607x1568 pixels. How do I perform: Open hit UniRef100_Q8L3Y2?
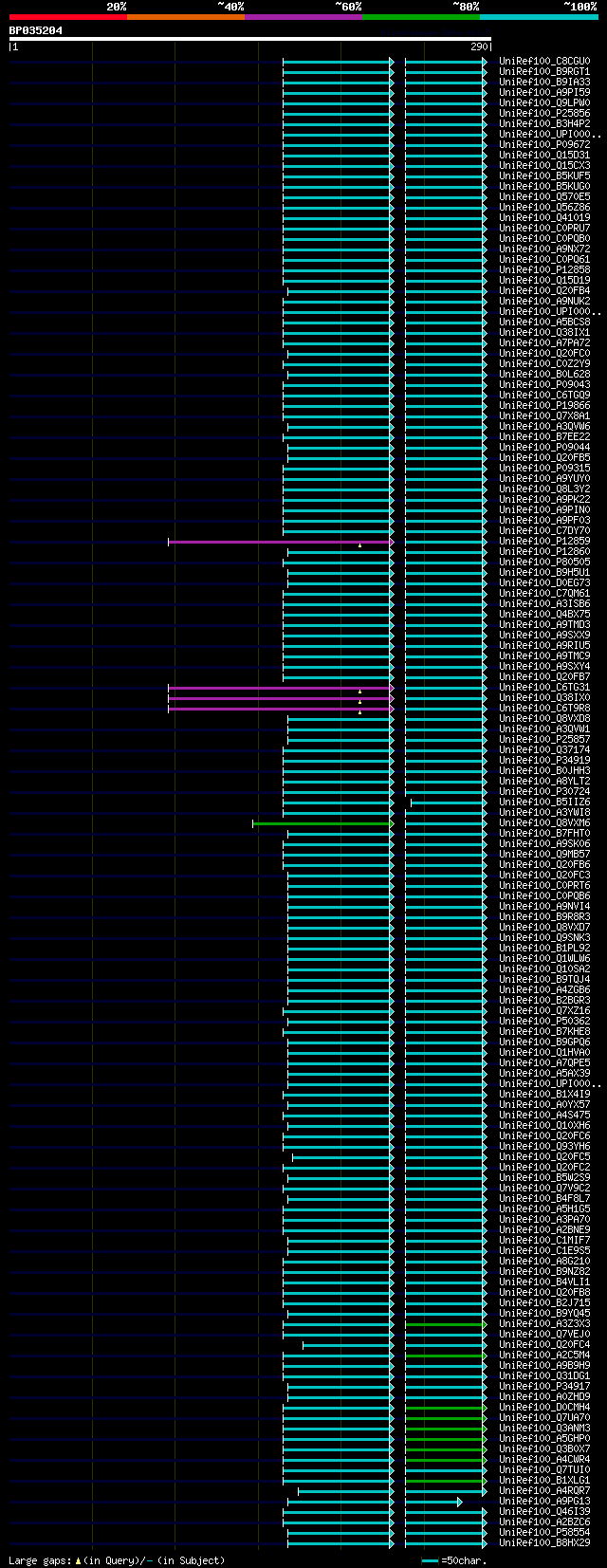pyautogui.click(x=544, y=489)
